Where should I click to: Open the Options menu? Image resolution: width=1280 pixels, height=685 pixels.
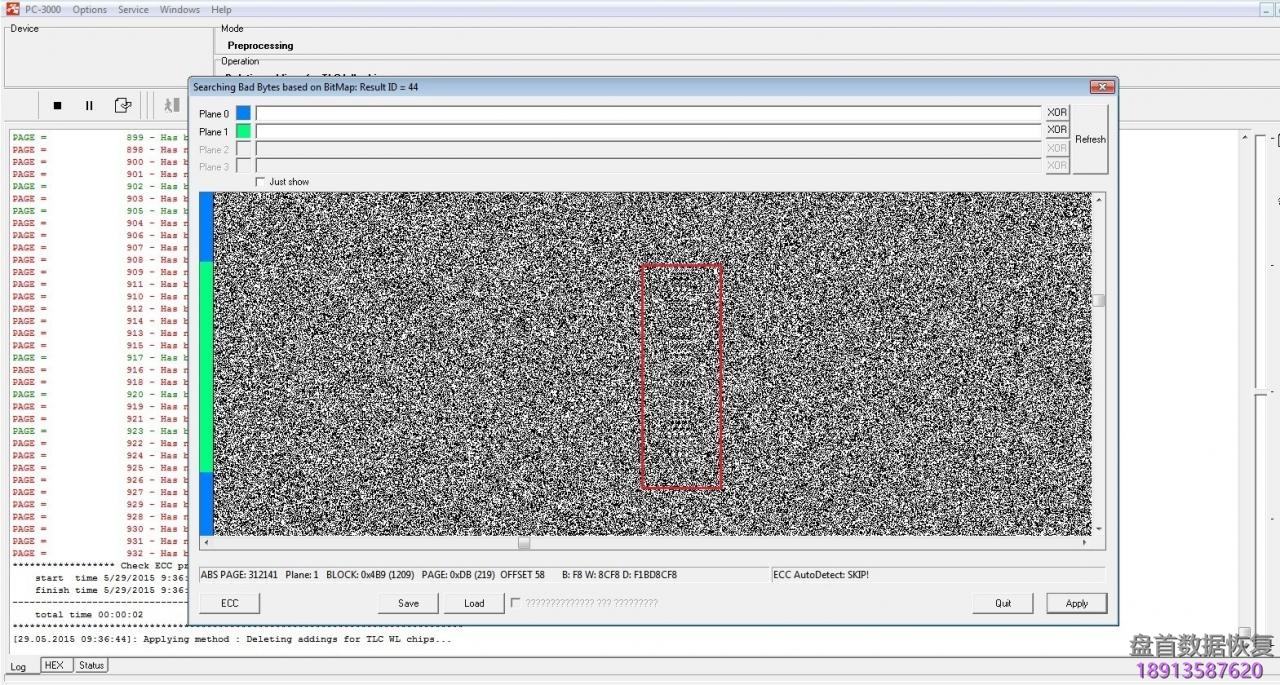pos(89,9)
